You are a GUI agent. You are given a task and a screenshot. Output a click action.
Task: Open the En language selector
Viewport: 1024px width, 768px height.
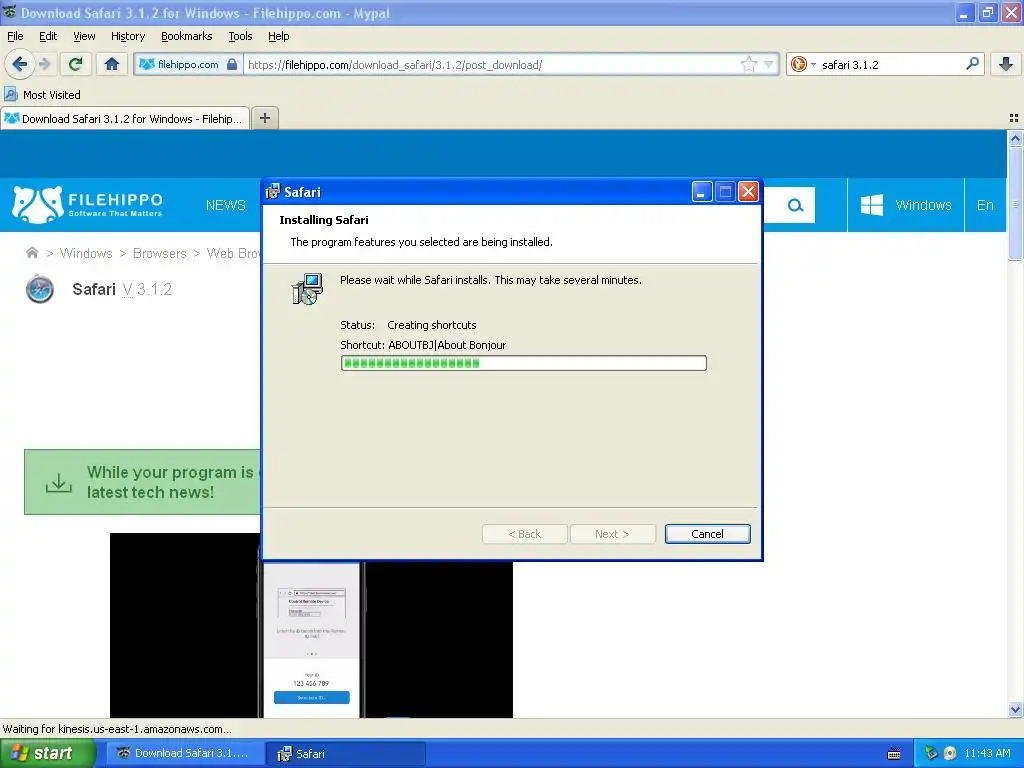985,205
